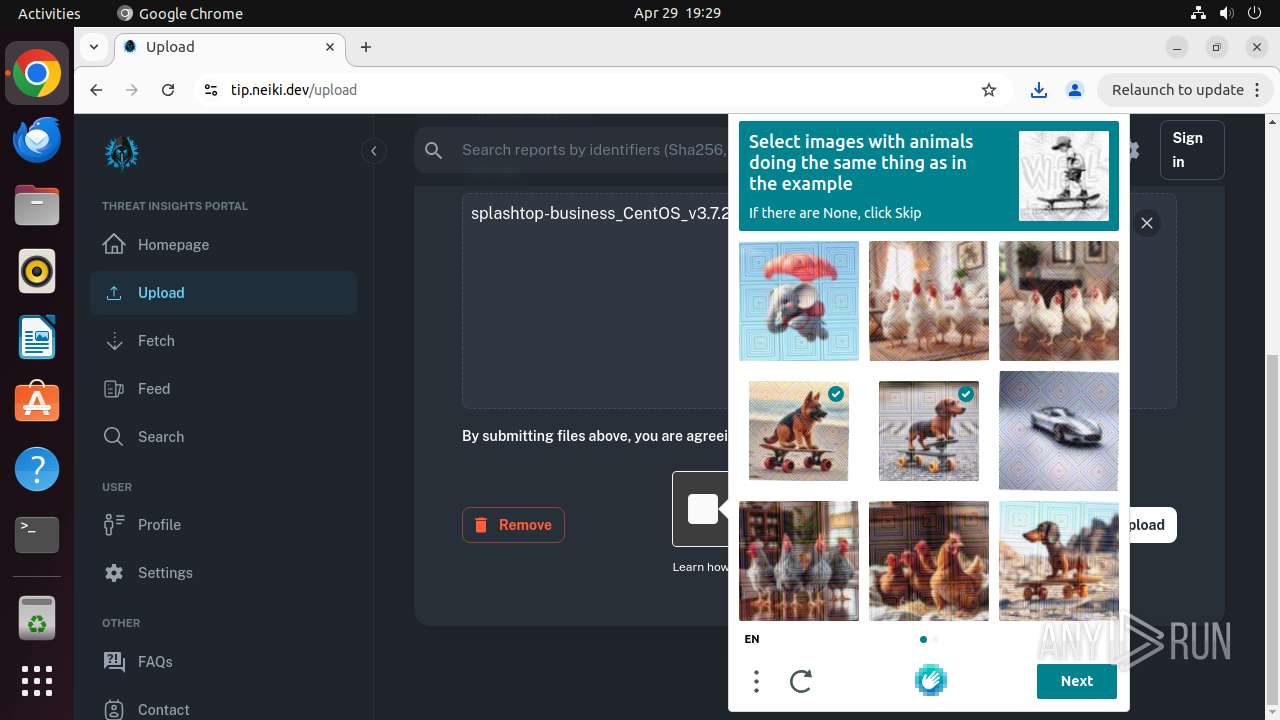Screen dimensions: 1280x720
Task: Open Ubuntu Software from dock
Action: pos(37,403)
